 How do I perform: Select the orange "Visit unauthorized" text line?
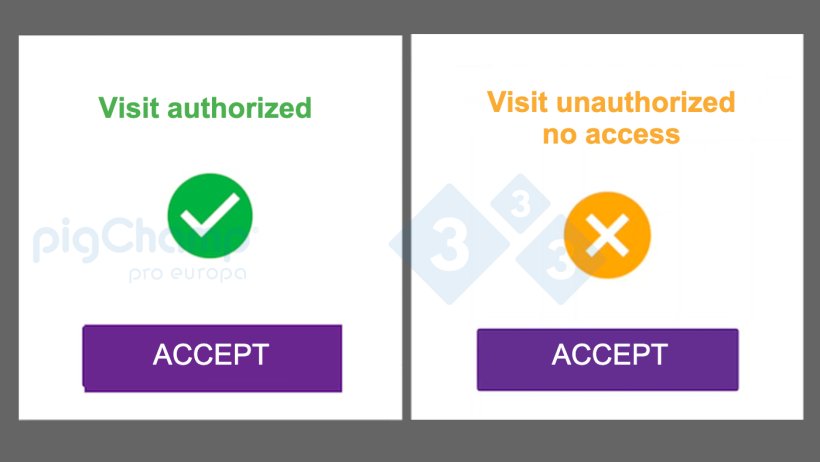pos(611,102)
